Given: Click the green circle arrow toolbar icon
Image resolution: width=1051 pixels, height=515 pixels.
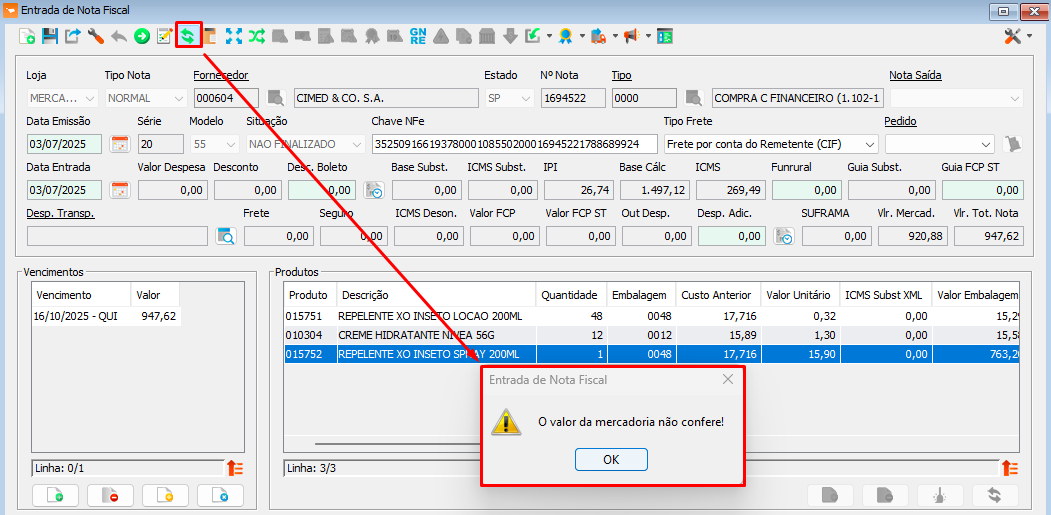Looking at the screenshot, I should pos(142,36).
